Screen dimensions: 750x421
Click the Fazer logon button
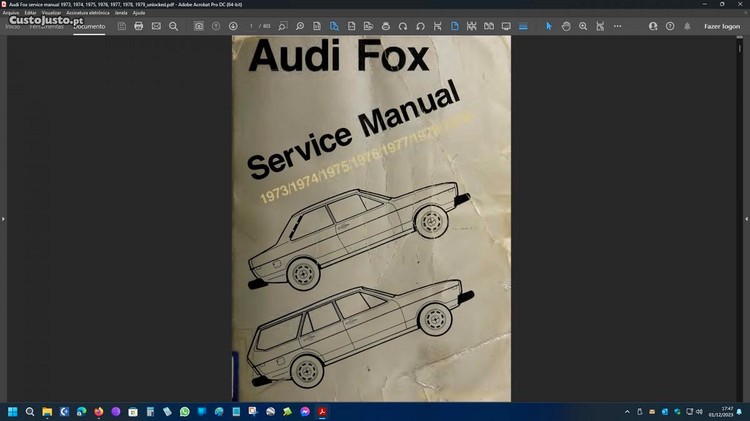(721, 26)
